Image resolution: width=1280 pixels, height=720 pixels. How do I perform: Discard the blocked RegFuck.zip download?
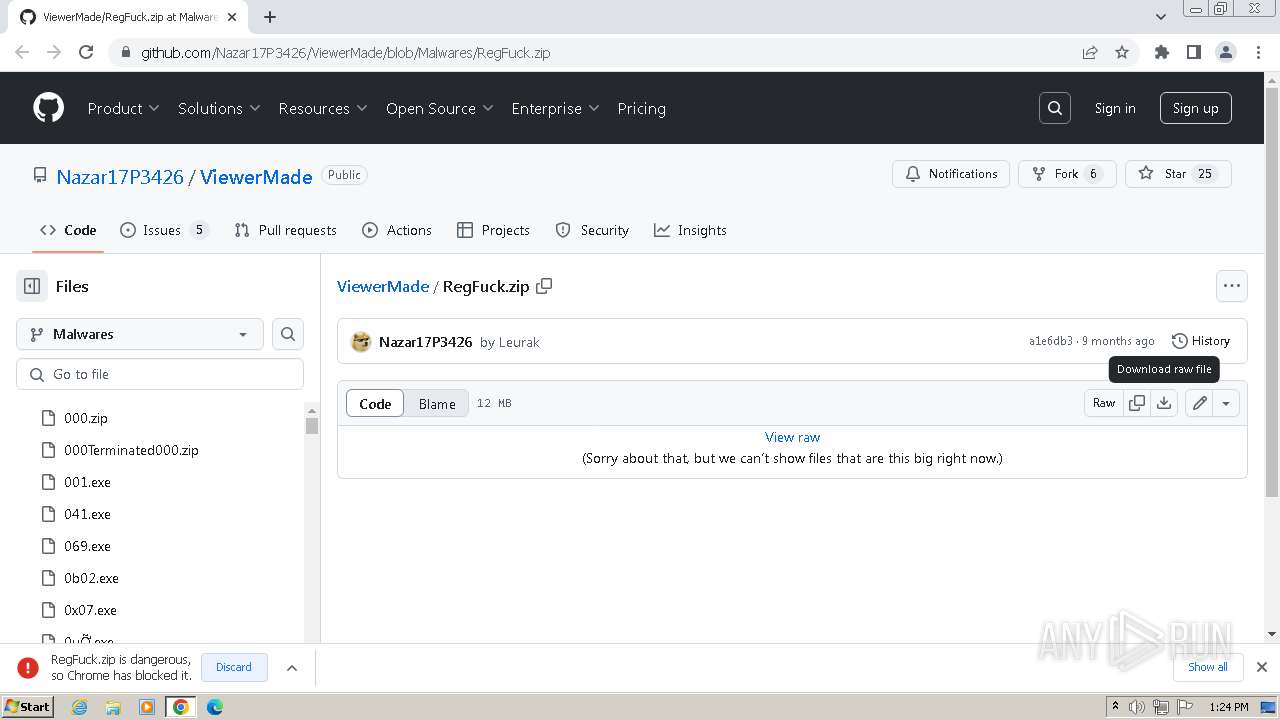234,667
